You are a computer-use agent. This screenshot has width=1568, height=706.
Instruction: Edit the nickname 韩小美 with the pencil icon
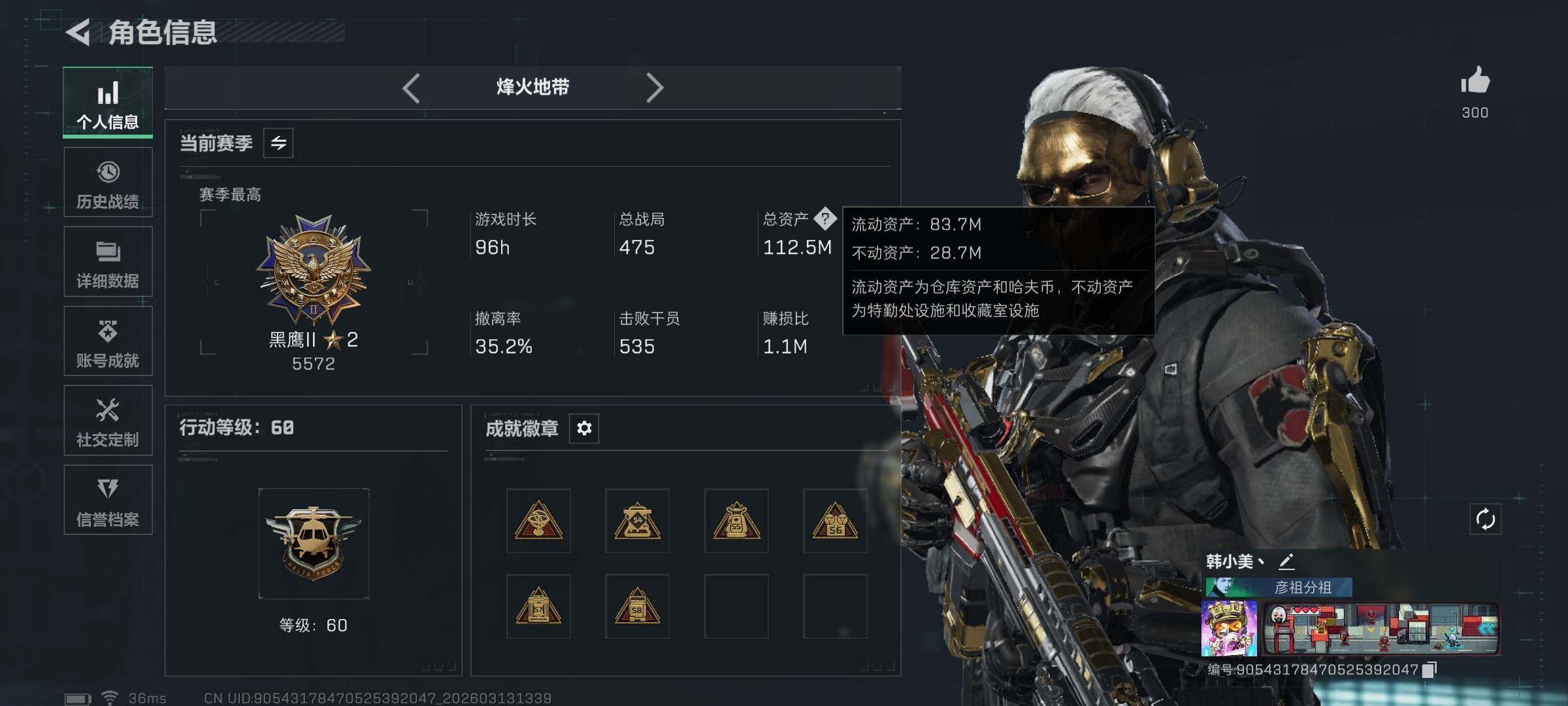point(1286,561)
